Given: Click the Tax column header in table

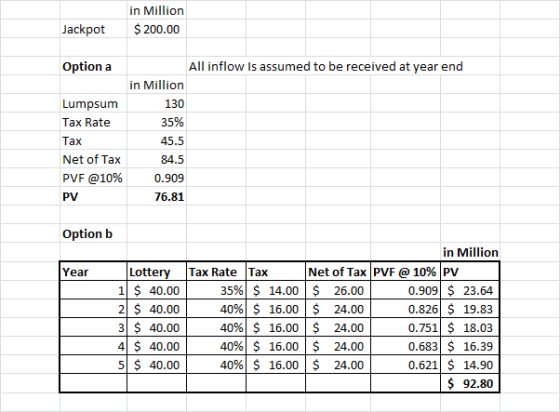Looking at the screenshot, I should (276, 272).
